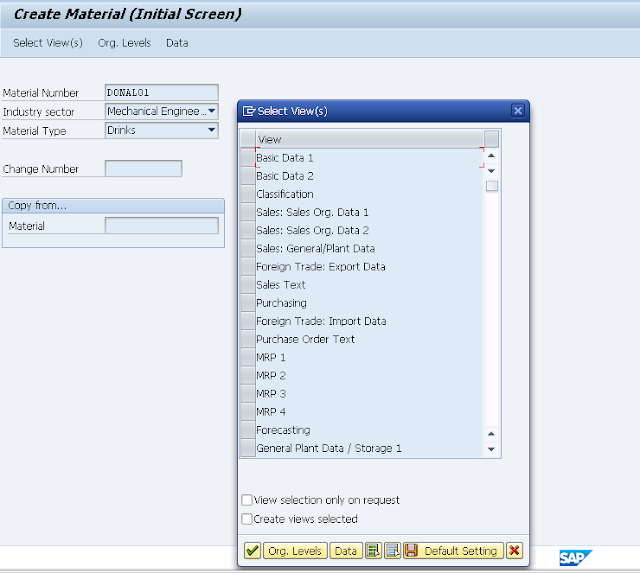
Task: Click the Org. Levels button in dialog
Action: coord(295,551)
